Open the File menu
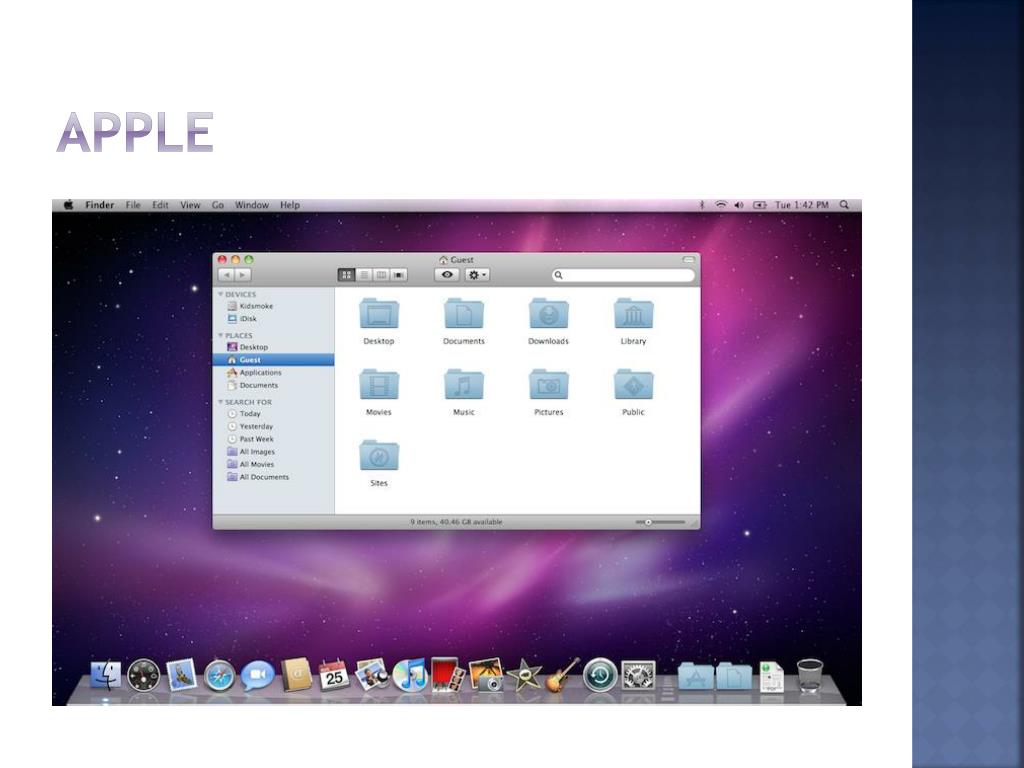Screen dimensions: 1024x768 (133, 205)
